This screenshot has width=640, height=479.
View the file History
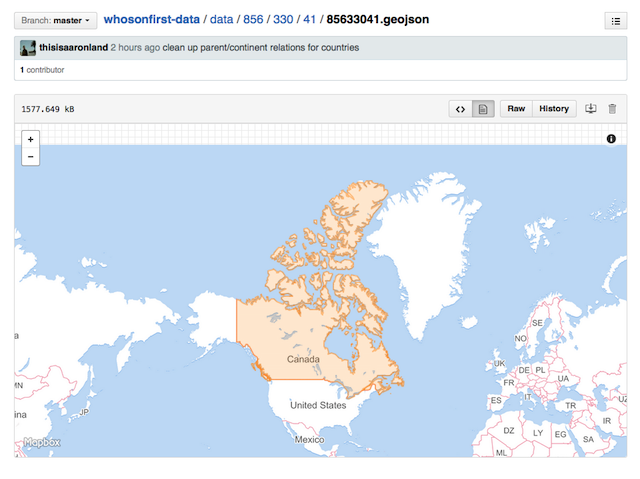[x=554, y=109]
